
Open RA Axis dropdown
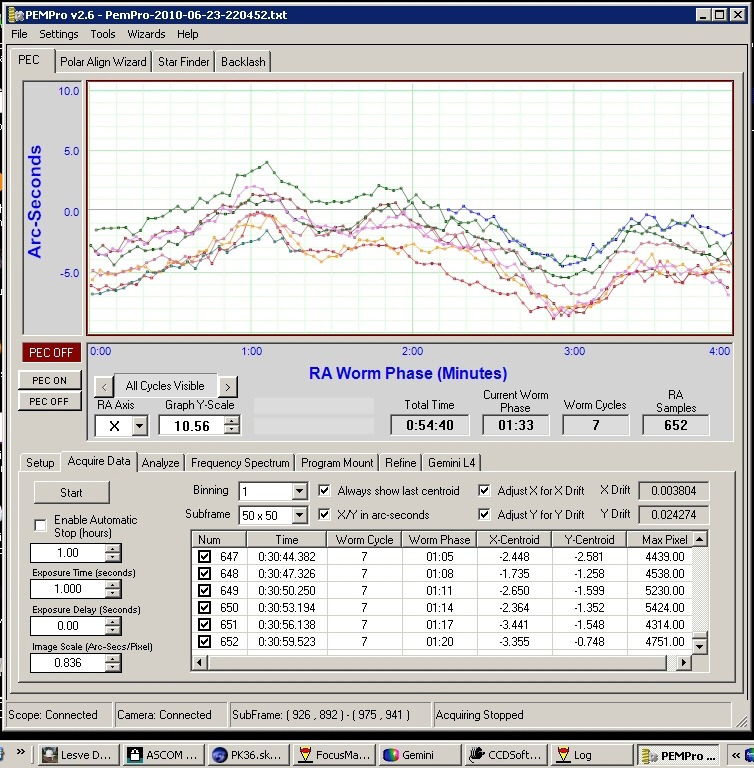click(x=140, y=426)
